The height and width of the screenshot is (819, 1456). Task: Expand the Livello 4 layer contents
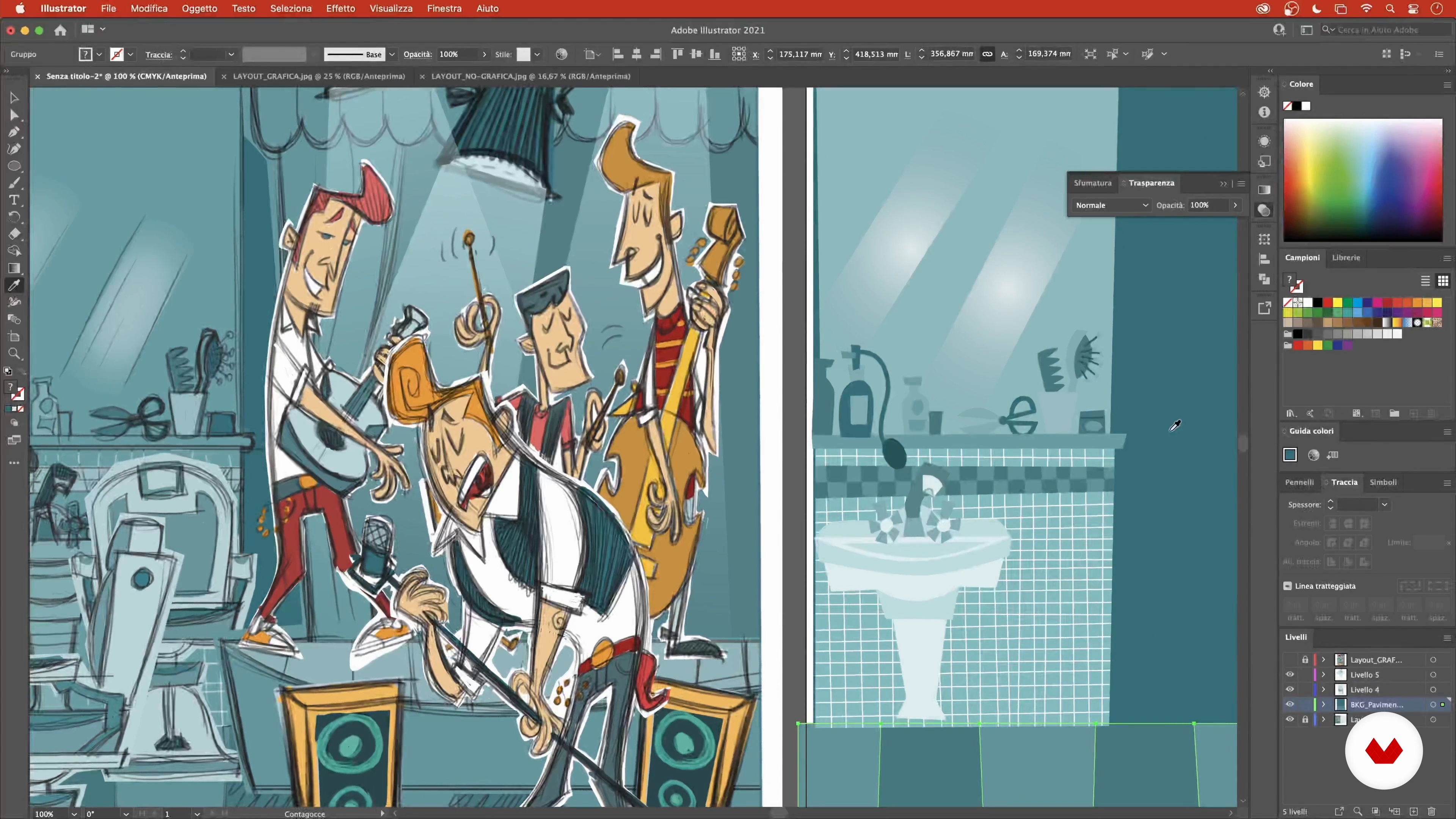click(1324, 690)
